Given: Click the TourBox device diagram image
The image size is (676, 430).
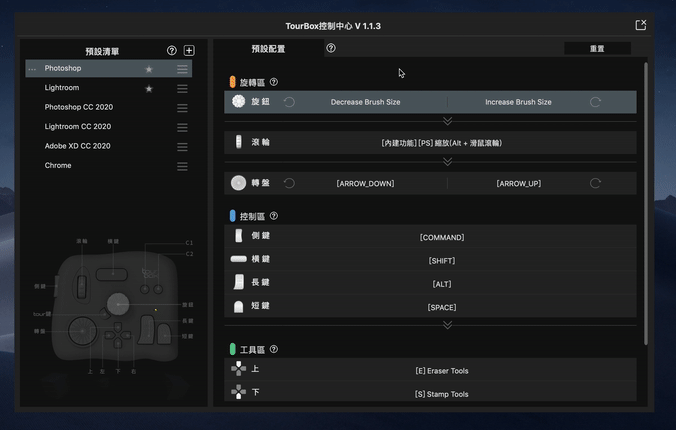Looking at the screenshot, I should 114,304.
